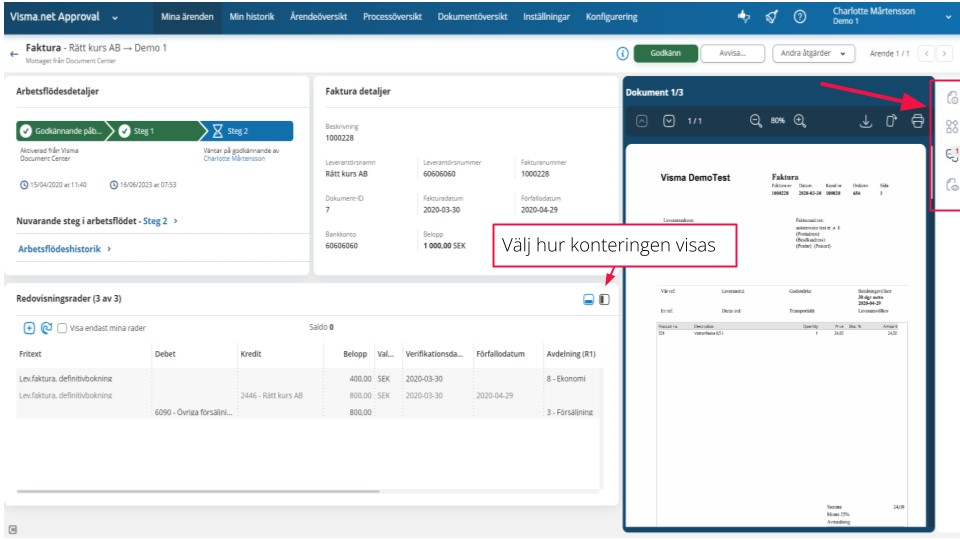Click the Debet column header
960x540 pixels.
(165, 354)
